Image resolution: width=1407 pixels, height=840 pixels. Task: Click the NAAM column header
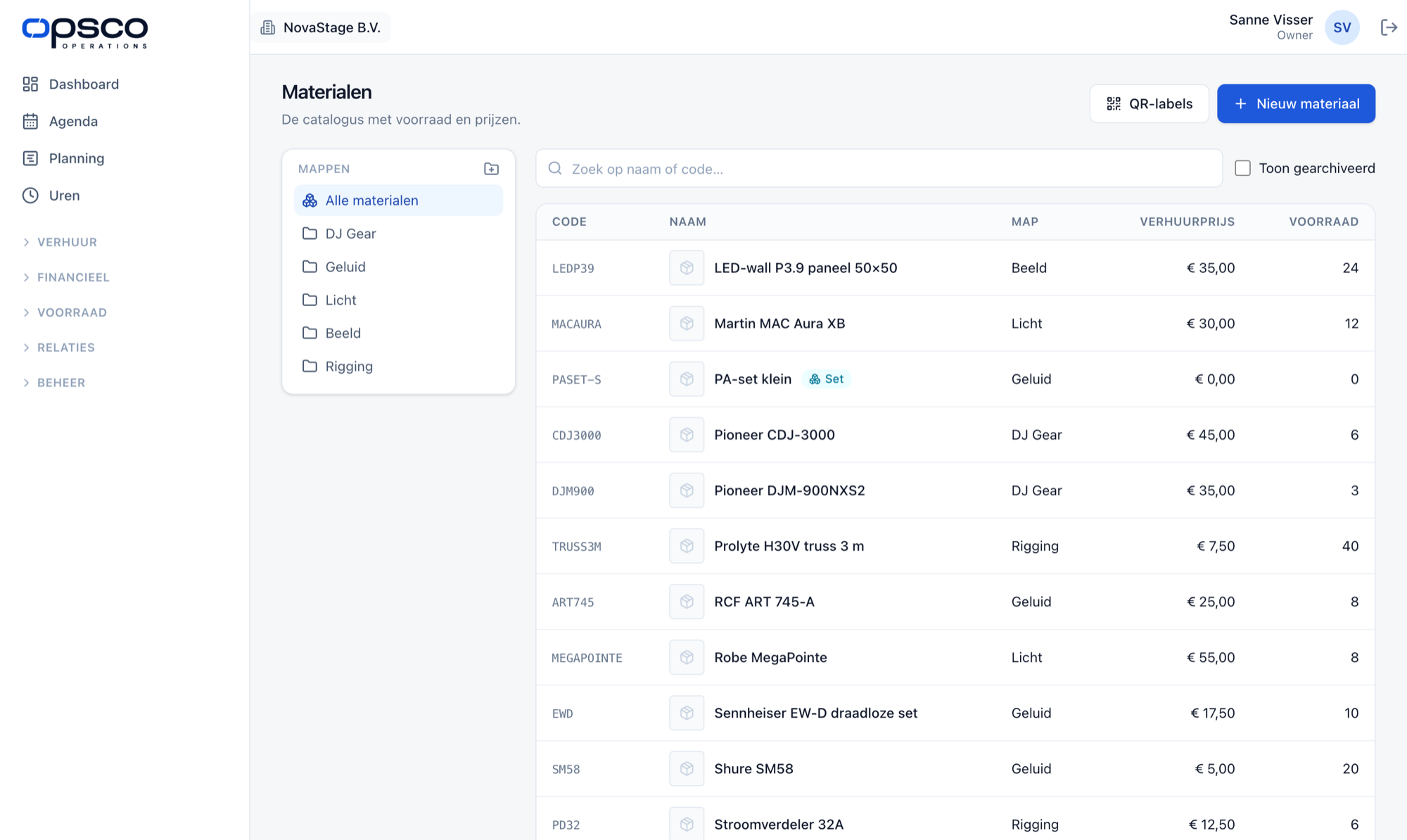(687, 222)
